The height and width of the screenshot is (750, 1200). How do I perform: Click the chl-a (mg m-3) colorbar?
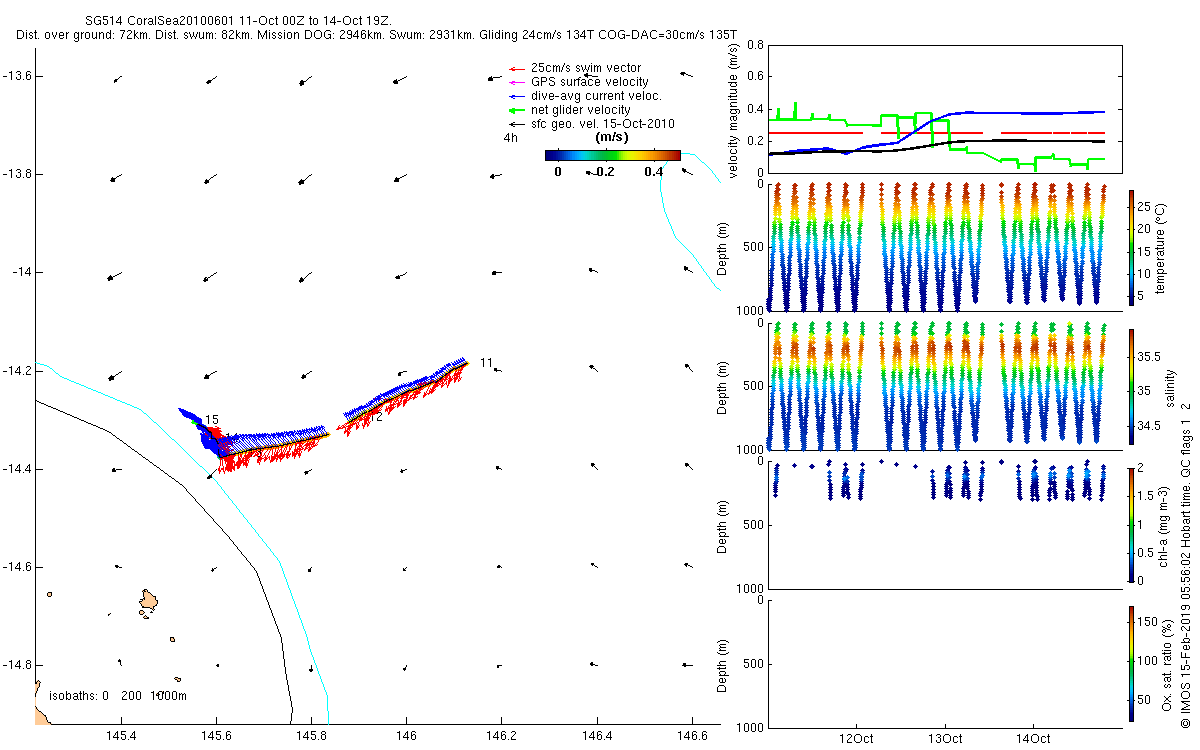point(1131,524)
